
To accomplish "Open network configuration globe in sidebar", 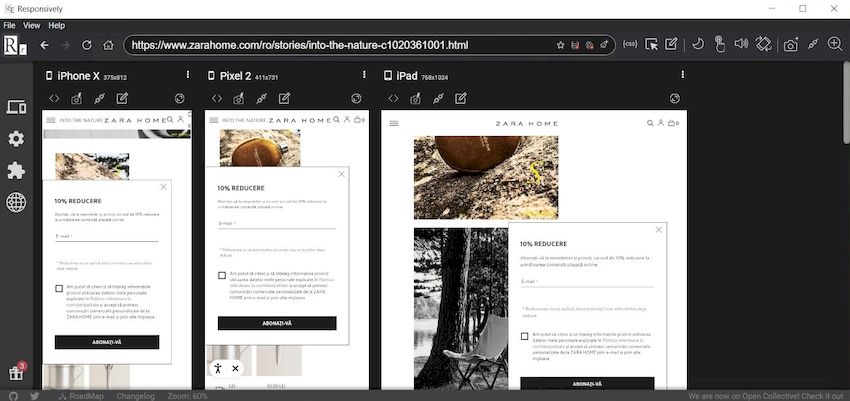I will pos(16,203).
